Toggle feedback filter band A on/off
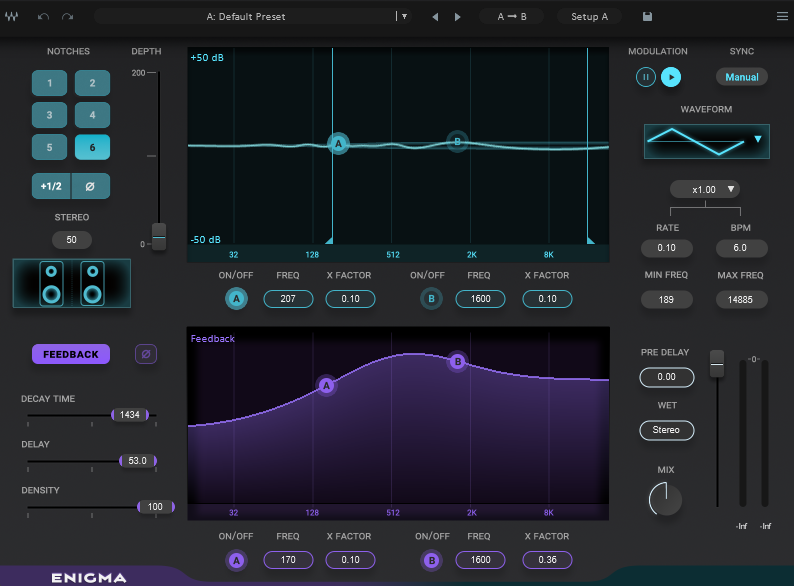 [236, 560]
